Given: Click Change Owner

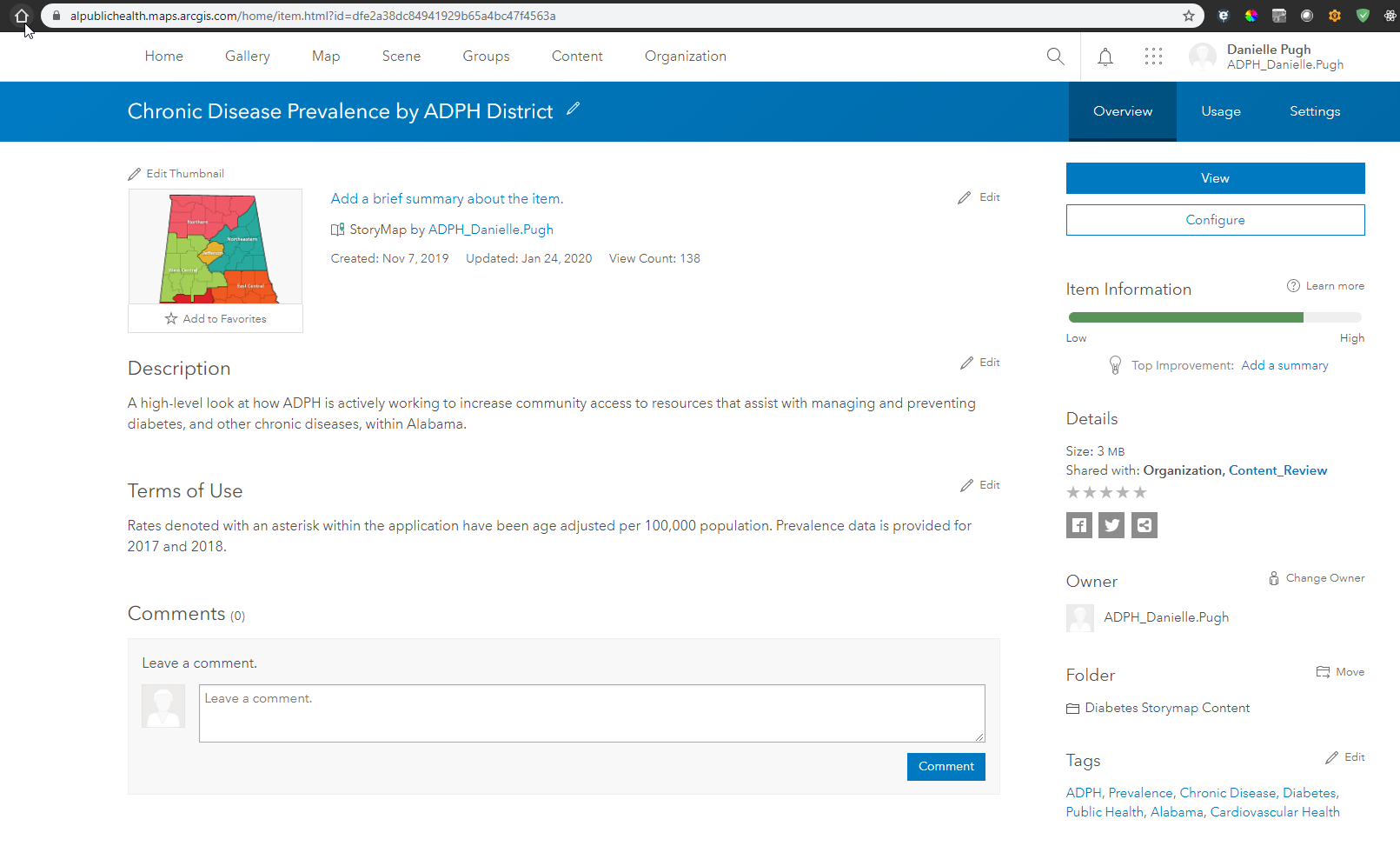Looking at the screenshot, I should pyautogui.click(x=1317, y=578).
